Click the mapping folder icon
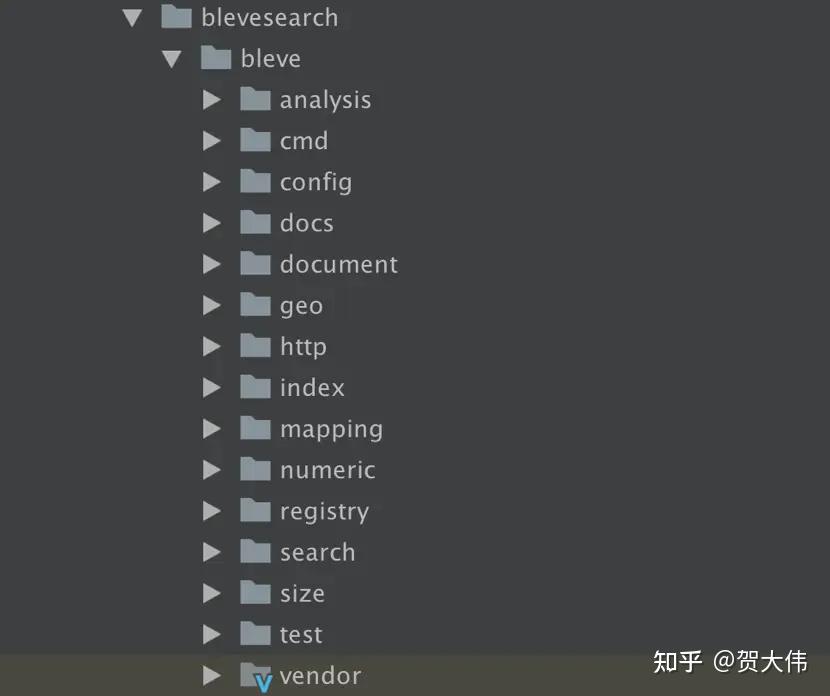The image size is (830, 696). [256, 428]
